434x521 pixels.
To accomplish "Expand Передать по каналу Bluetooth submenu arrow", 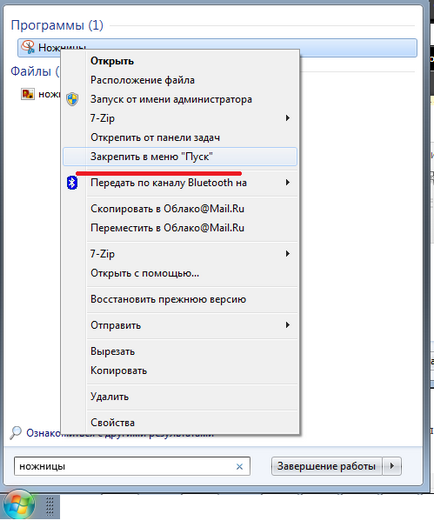I will (287, 182).
